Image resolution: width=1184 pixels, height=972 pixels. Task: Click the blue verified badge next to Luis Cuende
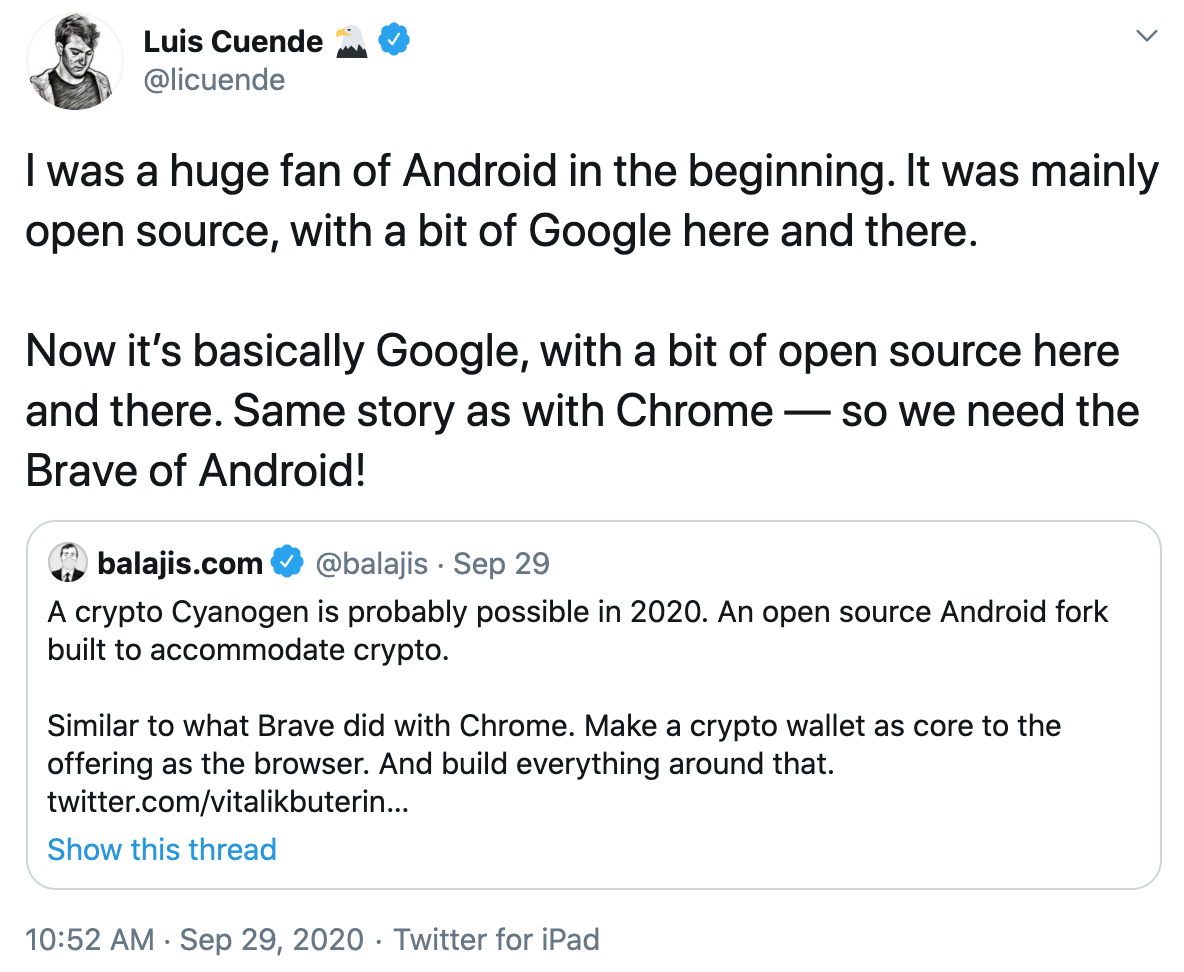(392, 39)
